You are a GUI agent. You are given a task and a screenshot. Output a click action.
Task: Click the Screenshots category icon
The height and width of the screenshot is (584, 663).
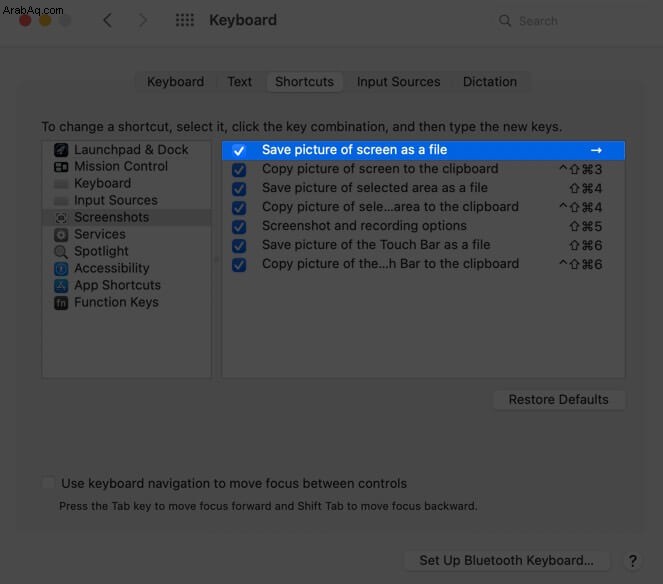pyautogui.click(x=61, y=217)
